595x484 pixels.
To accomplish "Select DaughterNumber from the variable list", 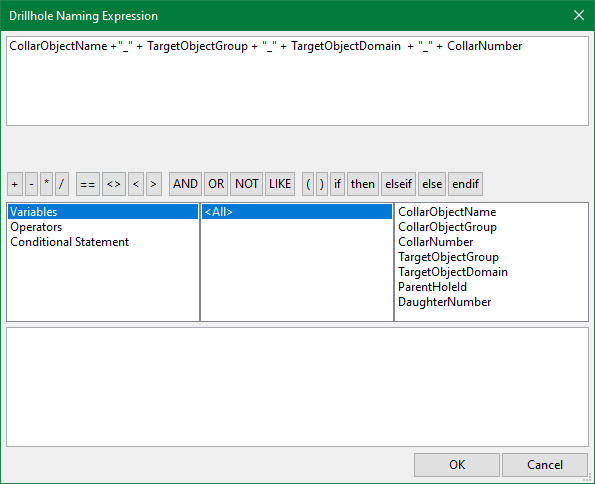I will pyautogui.click(x=444, y=302).
